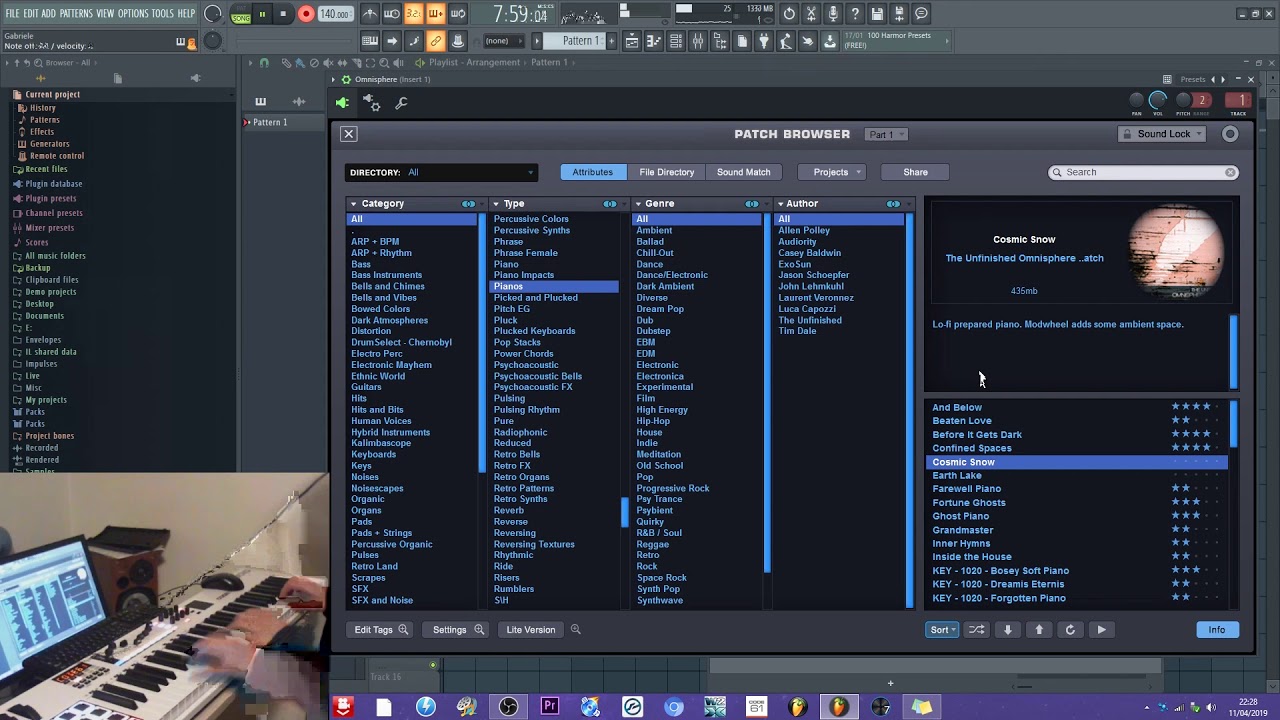Toggle the highlighted link icon in toolbar
1280x720 pixels.
pyautogui.click(x=435, y=41)
